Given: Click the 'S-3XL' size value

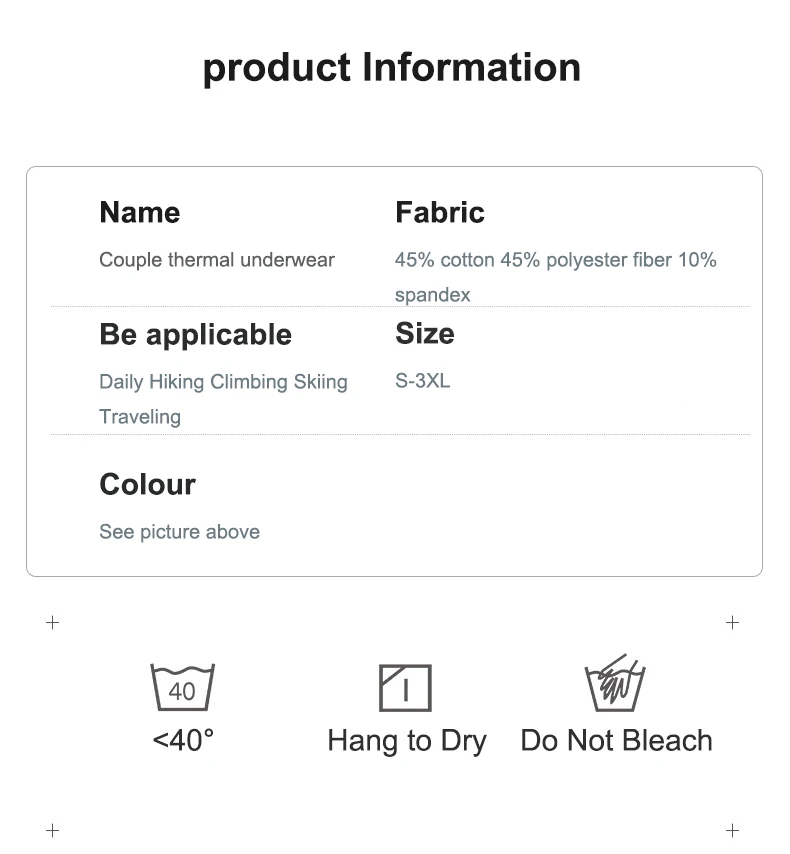Looking at the screenshot, I should (422, 381).
